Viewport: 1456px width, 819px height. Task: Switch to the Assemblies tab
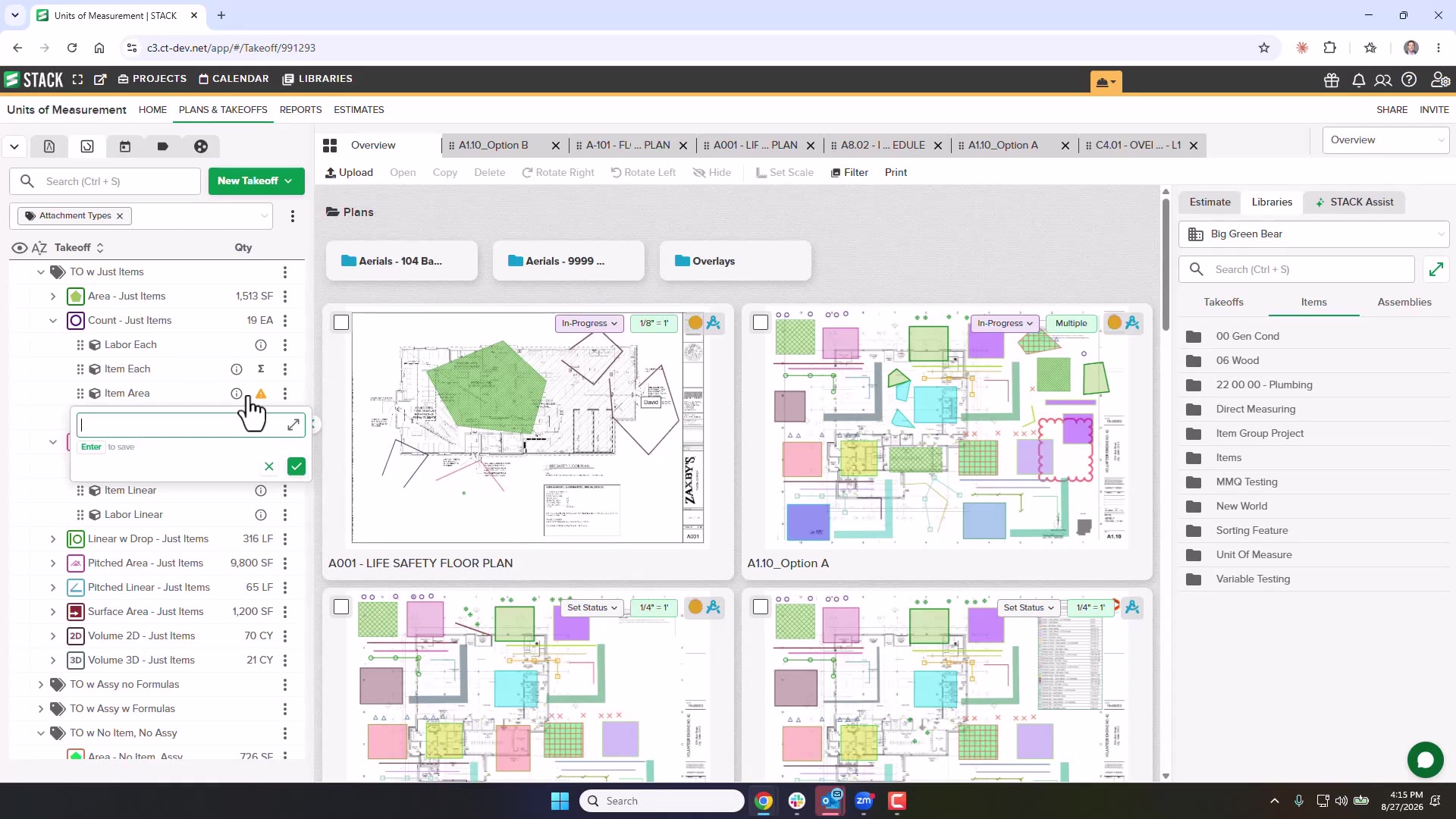tap(1404, 302)
